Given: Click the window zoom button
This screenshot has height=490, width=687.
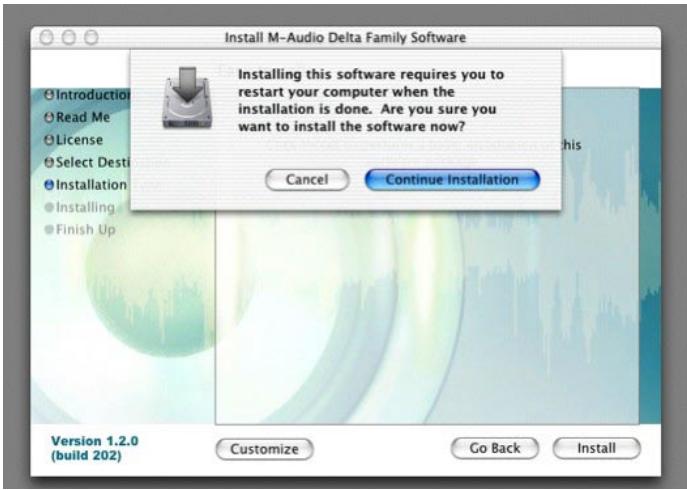Looking at the screenshot, I should click(91, 38).
